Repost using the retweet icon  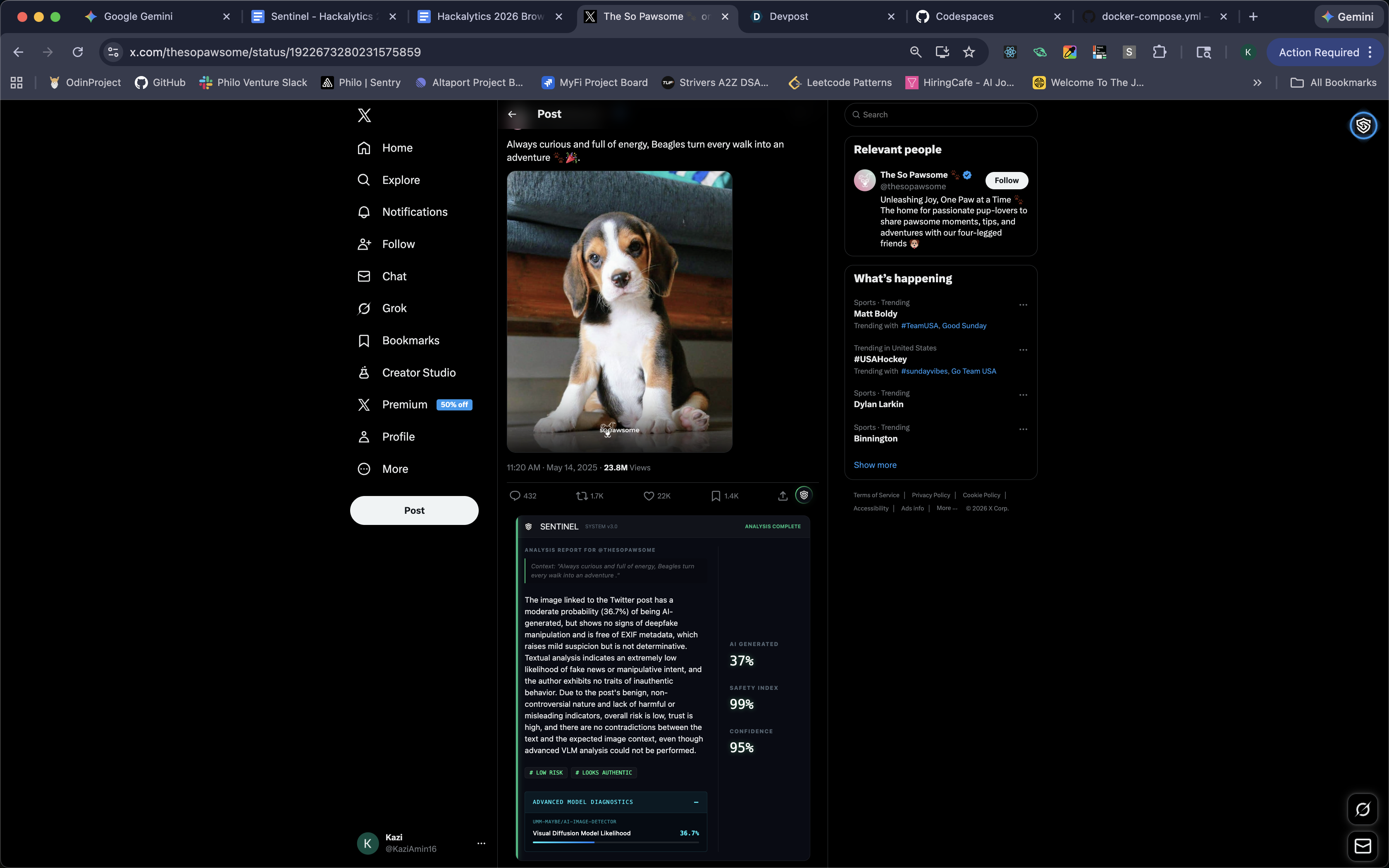pyautogui.click(x=581, y=496)
